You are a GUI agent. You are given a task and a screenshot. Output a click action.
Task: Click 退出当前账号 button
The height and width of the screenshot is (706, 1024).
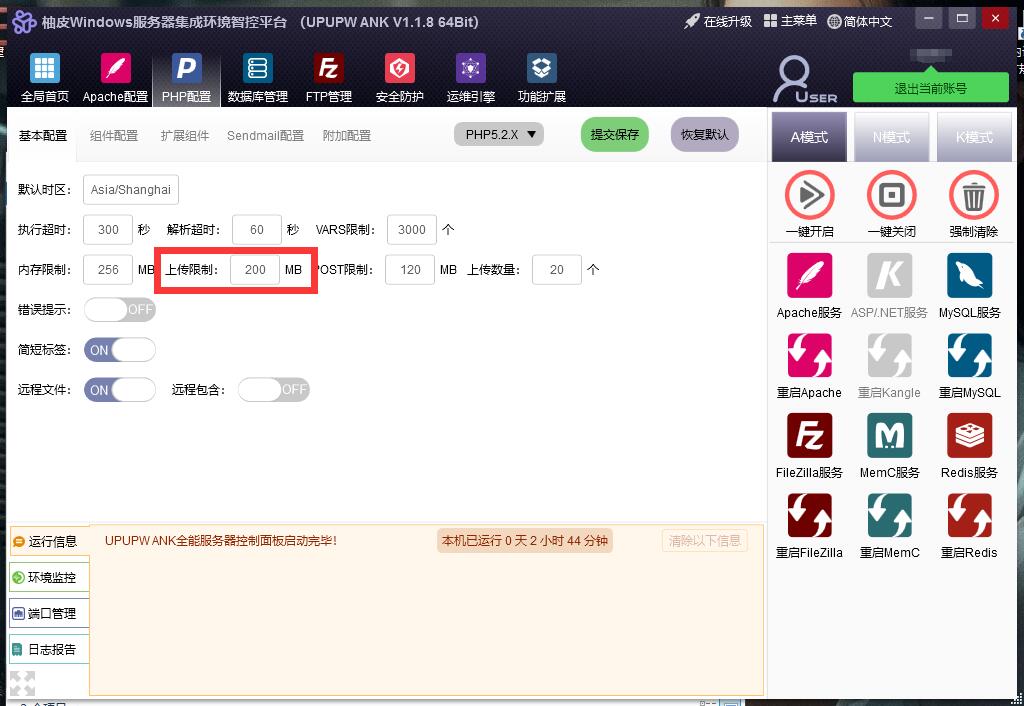(x=931, y=88)
